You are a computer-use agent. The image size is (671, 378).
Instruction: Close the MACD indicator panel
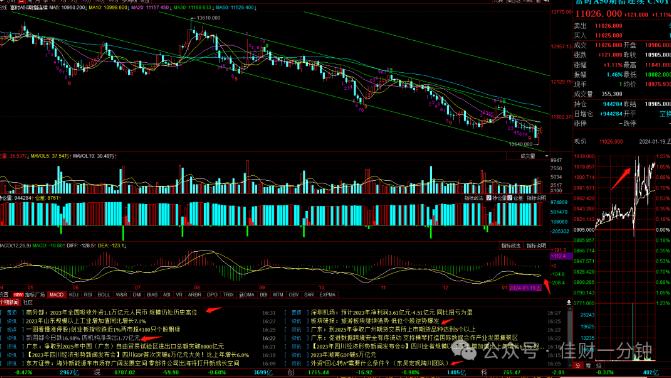tap(536, 246)
